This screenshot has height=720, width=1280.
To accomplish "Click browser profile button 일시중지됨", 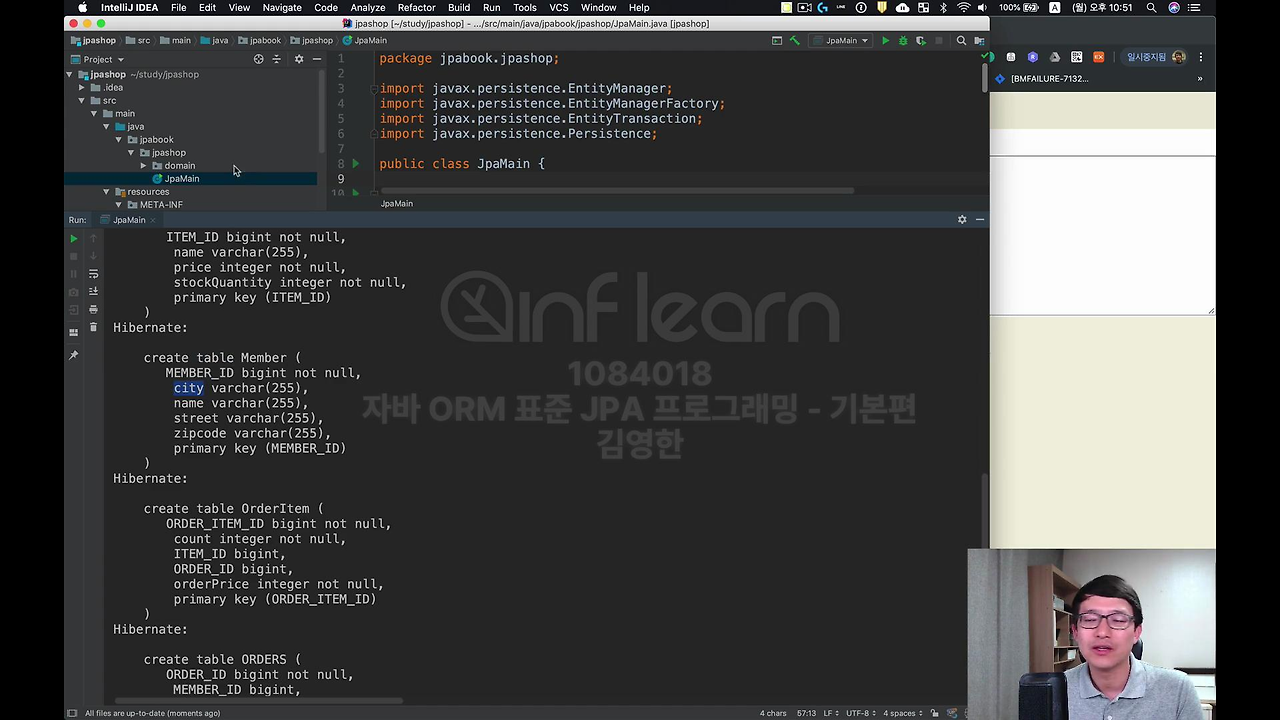I will coord(1156,57).
